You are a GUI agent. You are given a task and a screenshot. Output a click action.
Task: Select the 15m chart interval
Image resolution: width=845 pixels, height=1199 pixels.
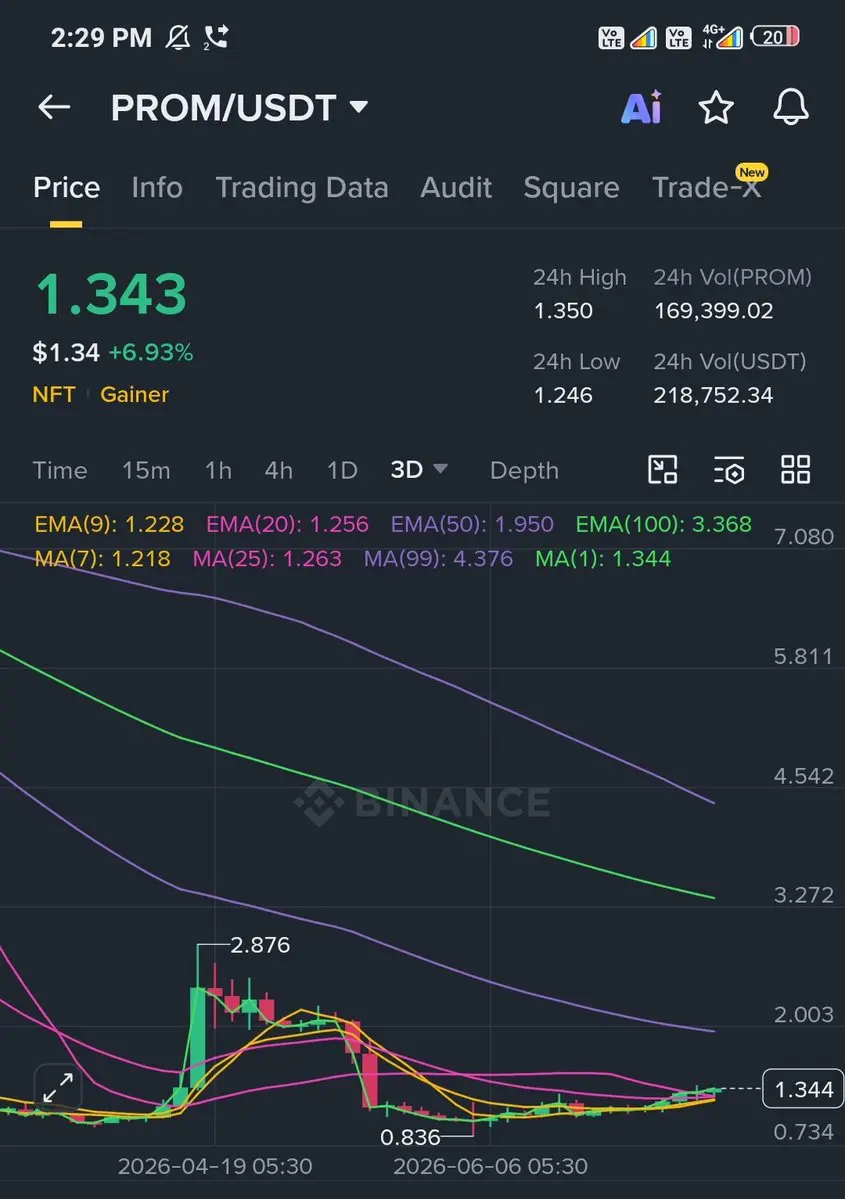coord(146,470)
